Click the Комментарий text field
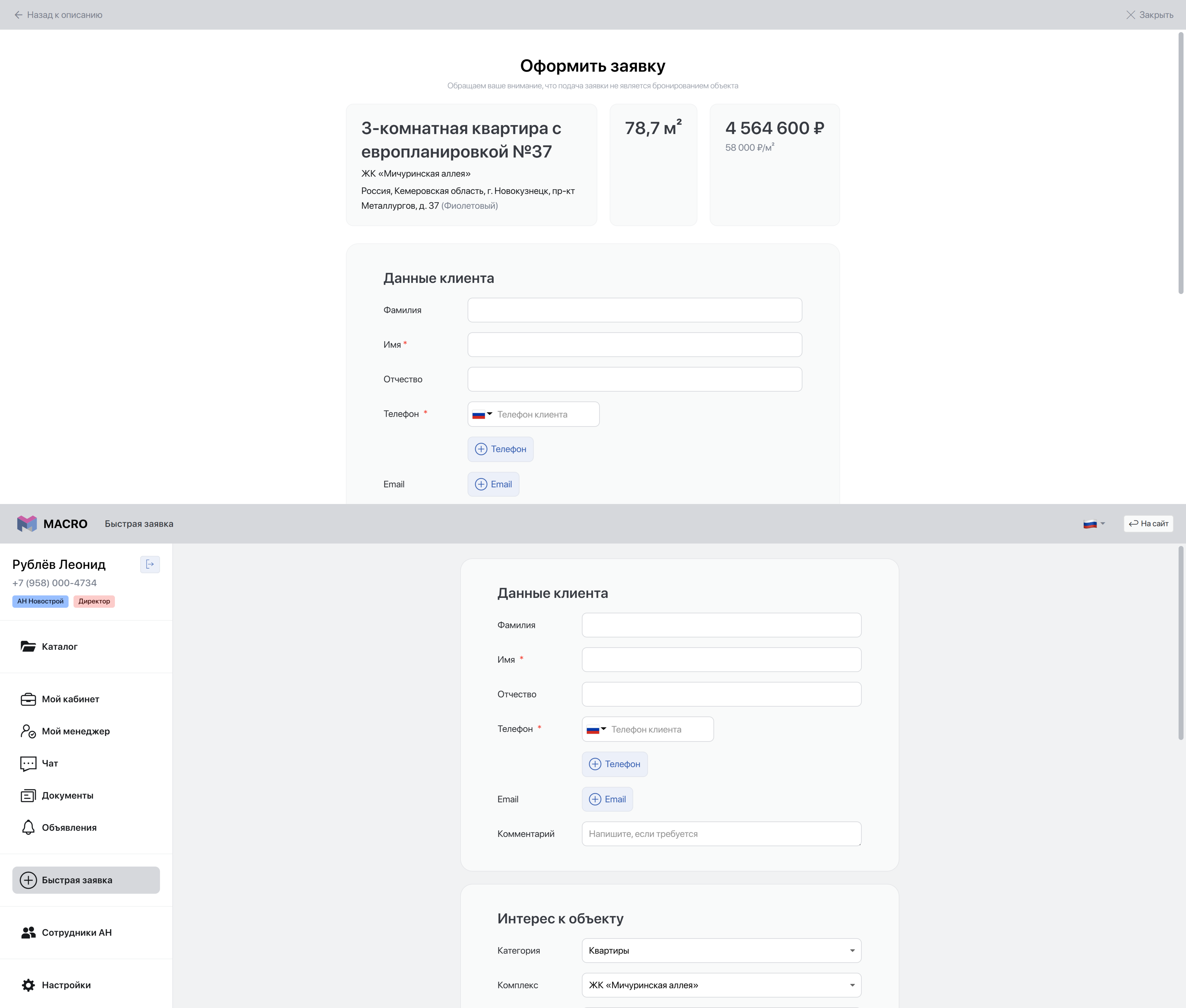The image size is (1186, 1008). point(721,834)
